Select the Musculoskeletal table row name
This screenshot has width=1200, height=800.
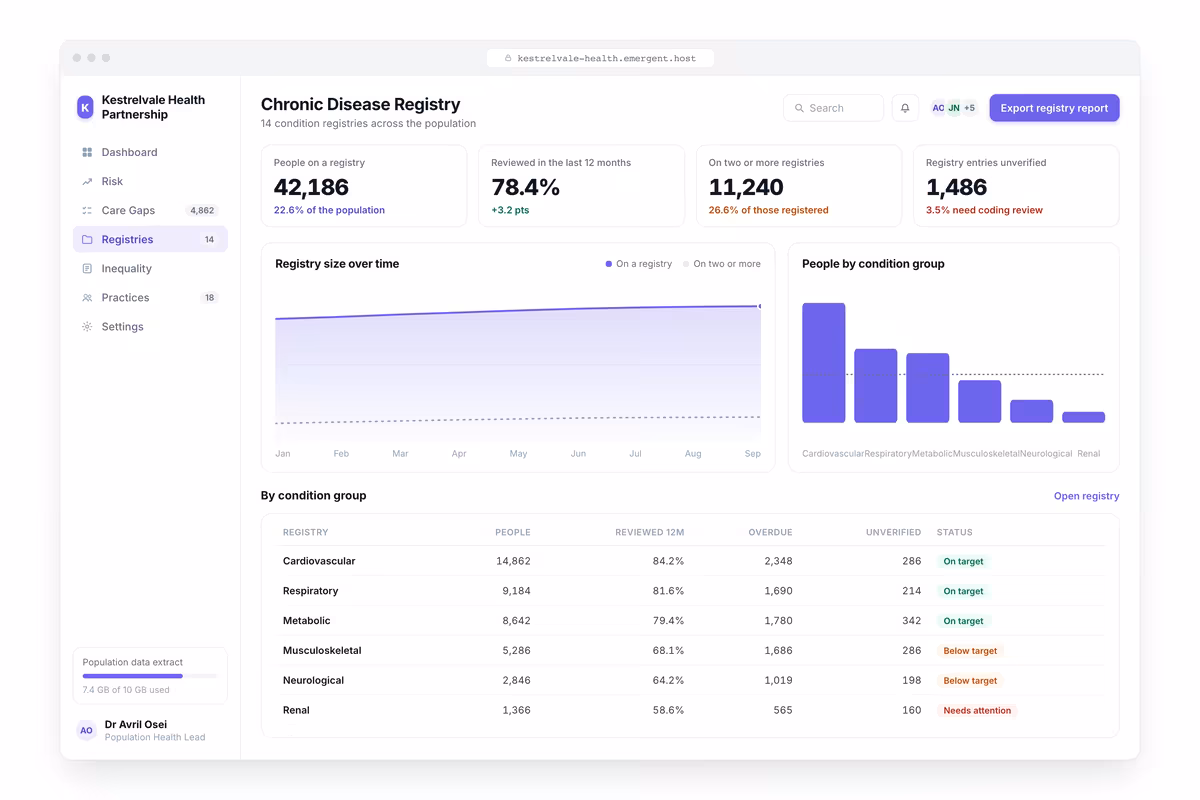click(322, 650)
